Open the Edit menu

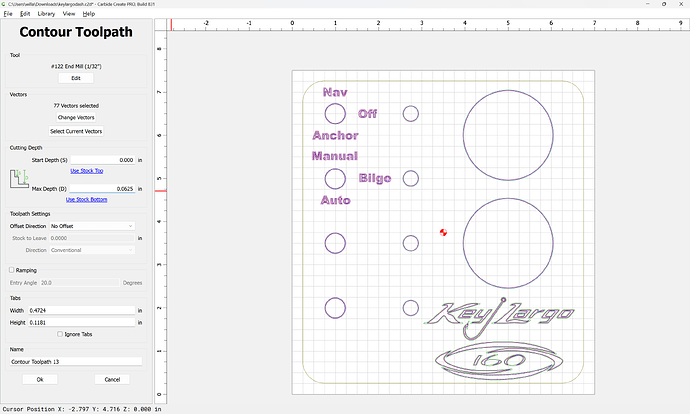25,14
